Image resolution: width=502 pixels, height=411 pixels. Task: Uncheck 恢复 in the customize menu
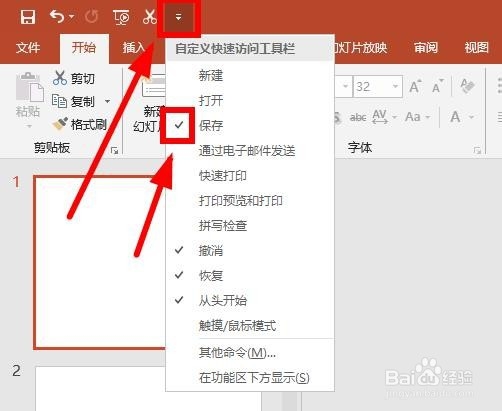click(250, 275)
